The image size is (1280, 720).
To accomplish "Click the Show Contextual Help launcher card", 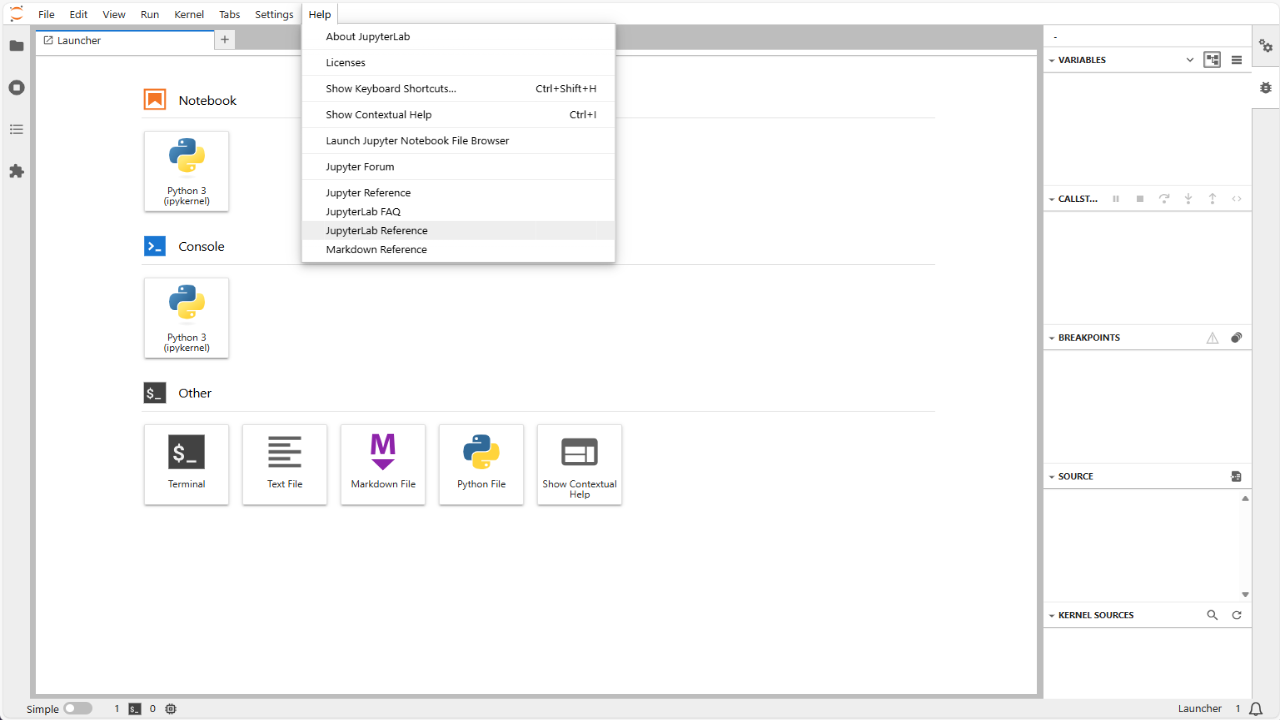I will click(580, 464).
